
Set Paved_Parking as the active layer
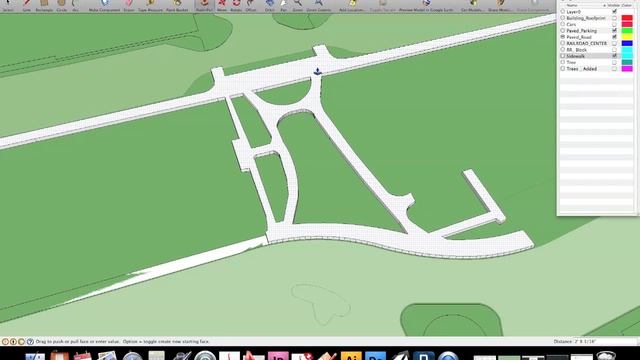562,31
